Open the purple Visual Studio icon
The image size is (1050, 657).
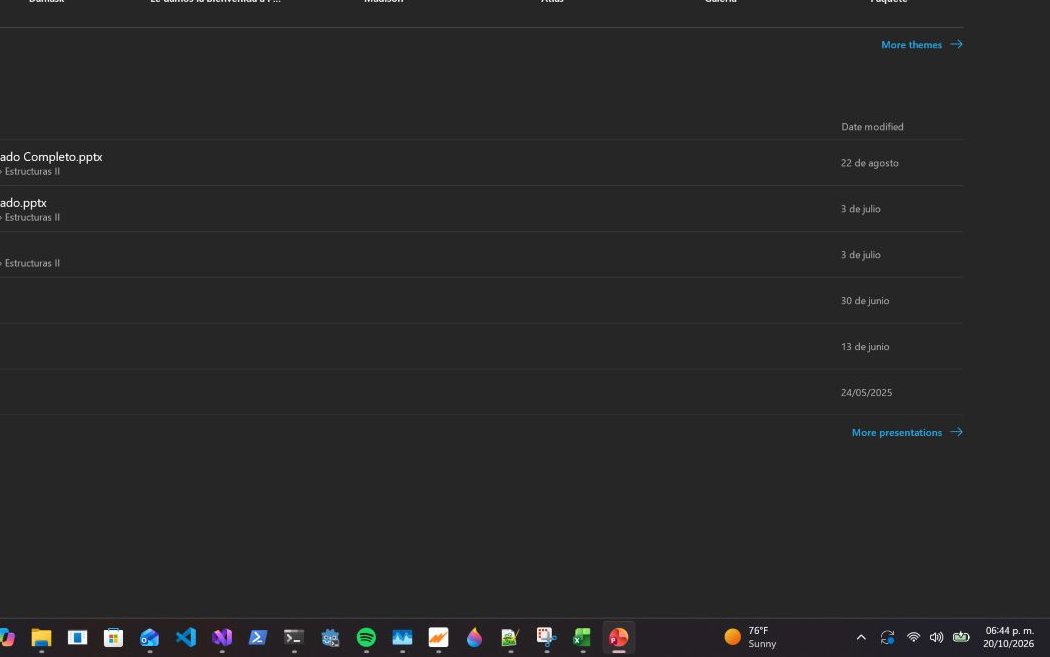pyautogui.click(x=222, y=638)
